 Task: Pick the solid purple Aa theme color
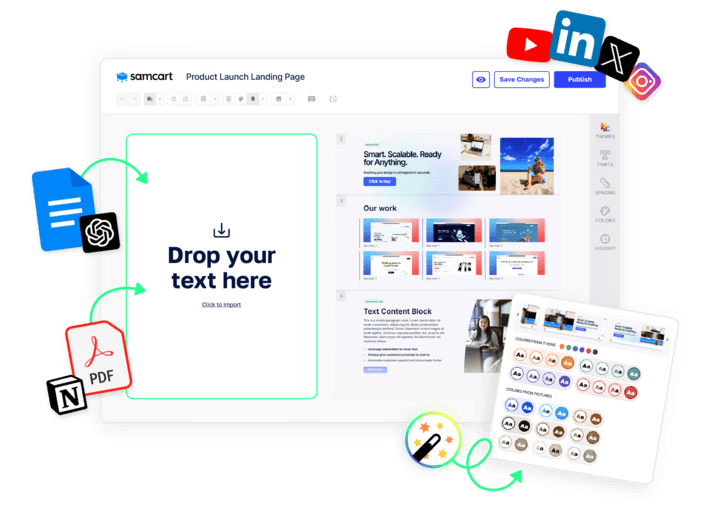click(564, 381)
